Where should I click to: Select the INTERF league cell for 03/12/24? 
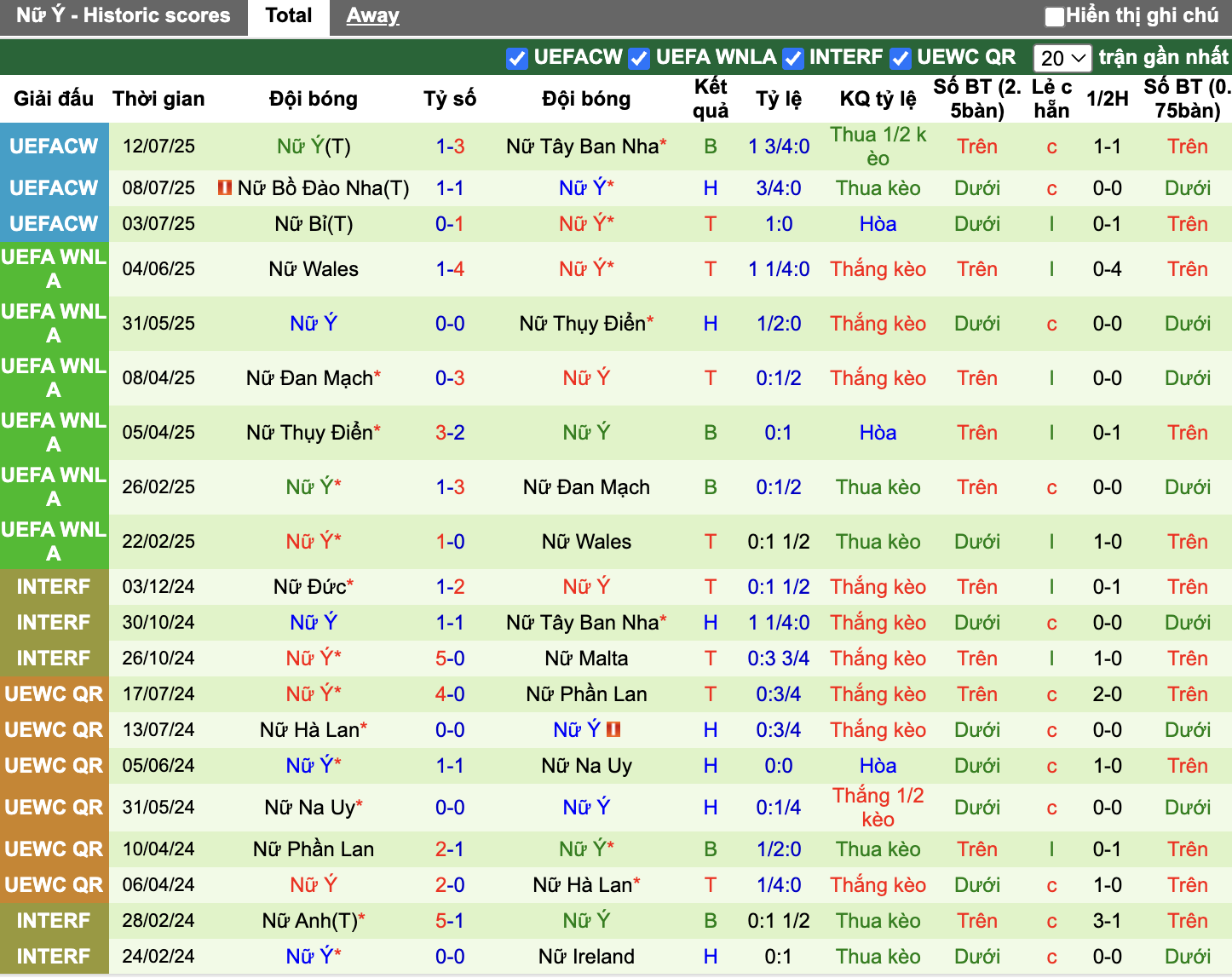(55, 587)
